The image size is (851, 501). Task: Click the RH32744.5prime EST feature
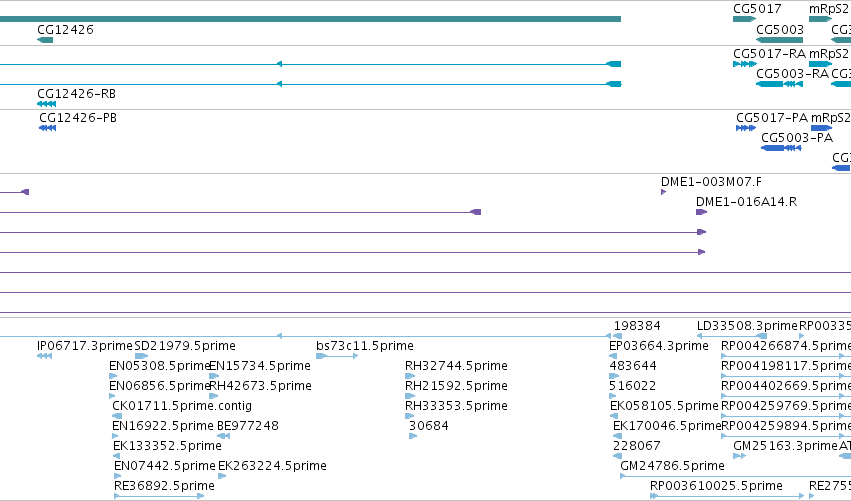click(x=410, y=376)
